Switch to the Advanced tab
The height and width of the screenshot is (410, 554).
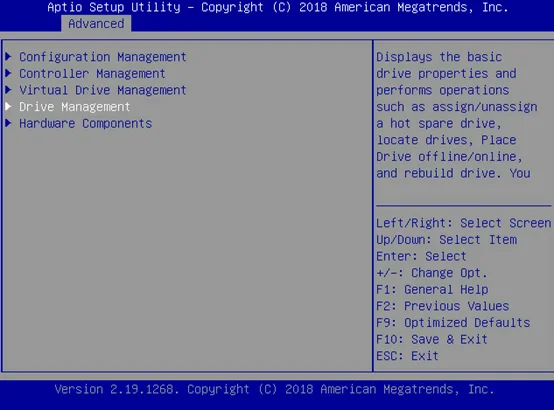(96, 24)
